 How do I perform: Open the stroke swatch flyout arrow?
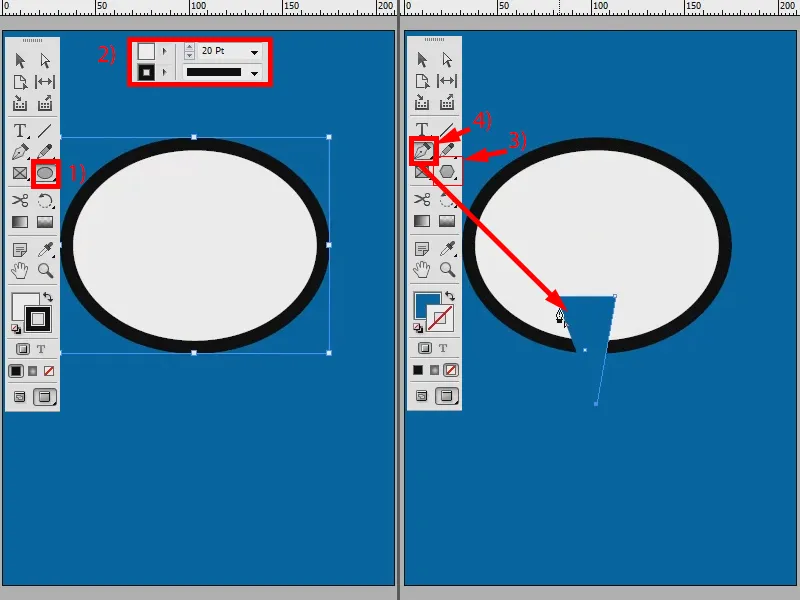point(164,72)
